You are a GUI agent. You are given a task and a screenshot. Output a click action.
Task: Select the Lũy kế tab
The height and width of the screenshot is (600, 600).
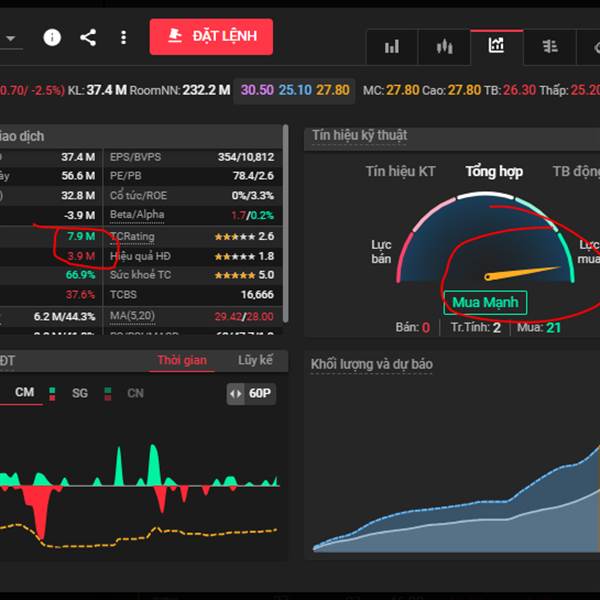[x=255, y=360]
